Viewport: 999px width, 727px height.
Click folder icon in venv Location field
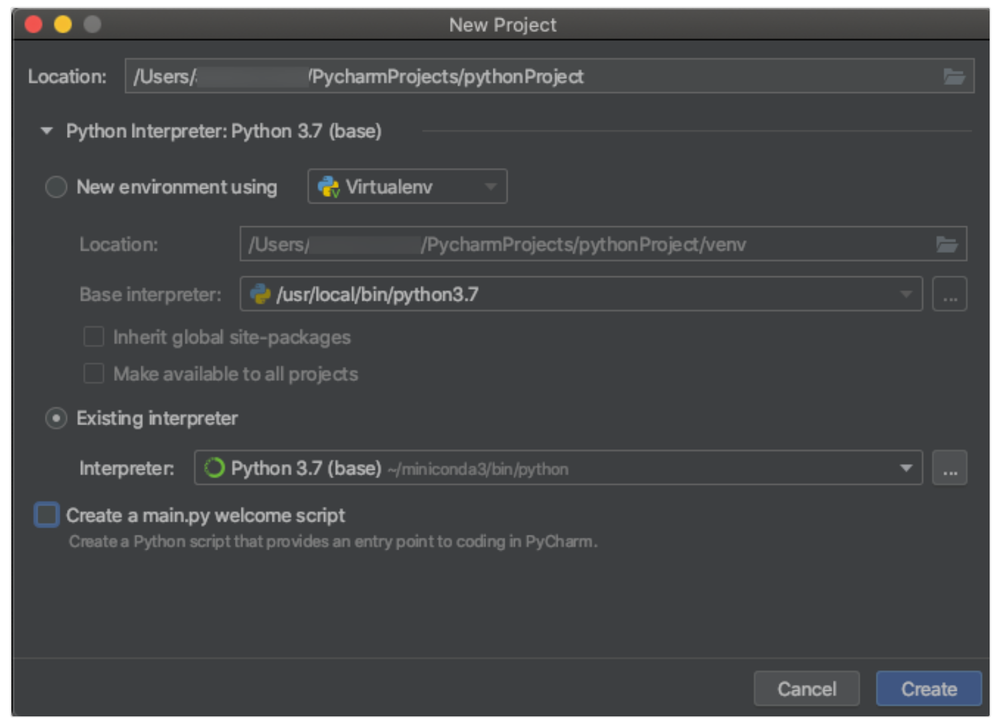point(946,244)
